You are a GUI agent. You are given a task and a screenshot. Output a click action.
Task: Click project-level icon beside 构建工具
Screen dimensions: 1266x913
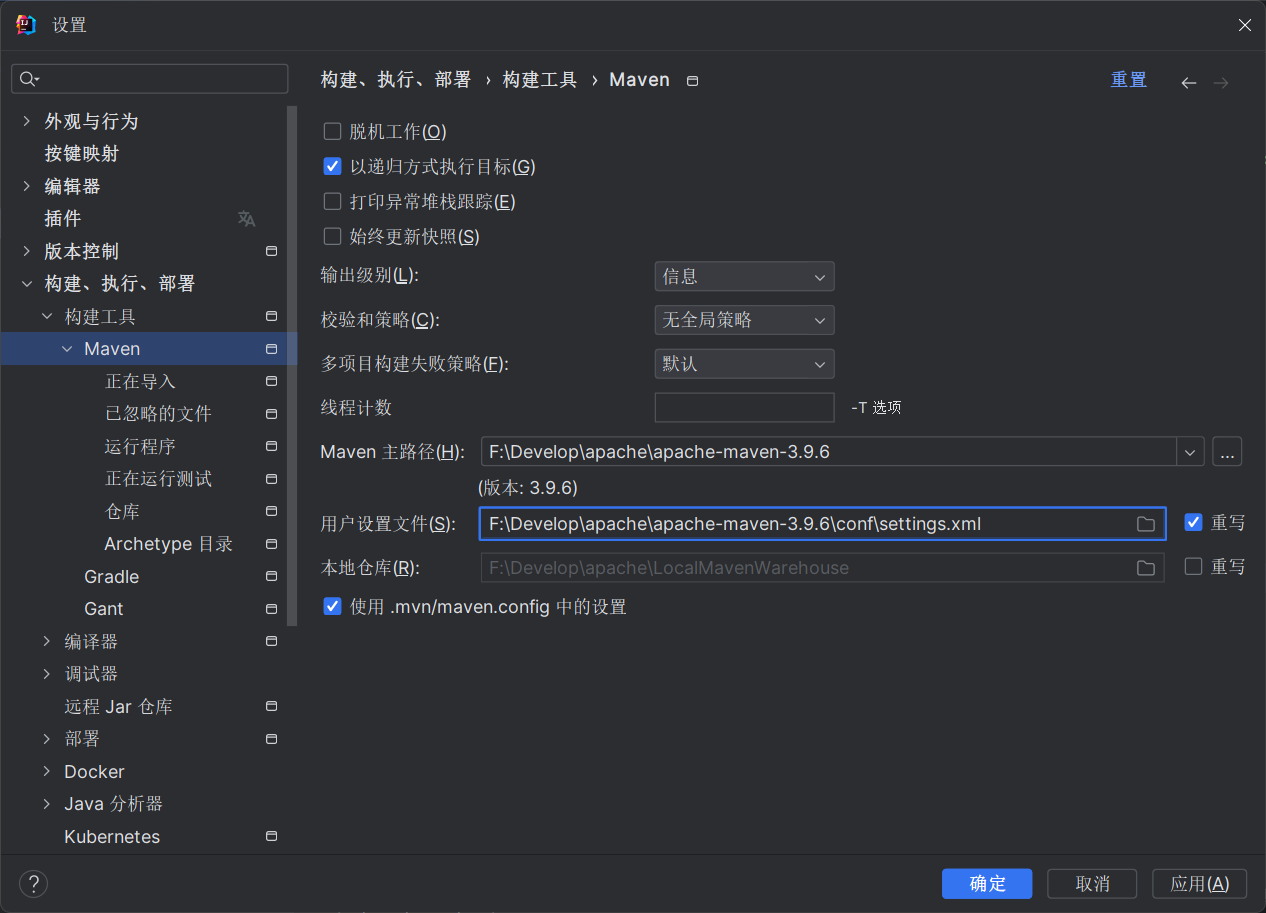tap(271, 316)
